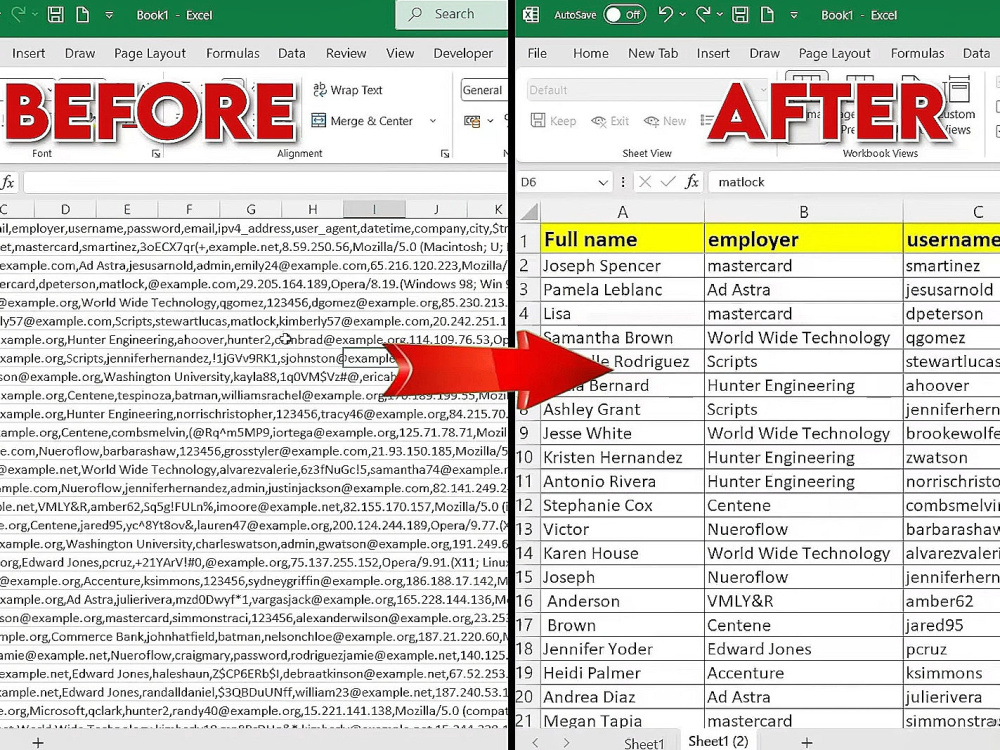Click the New document icon in right window
The image size is (1000, 750).
tap(767, 15)
